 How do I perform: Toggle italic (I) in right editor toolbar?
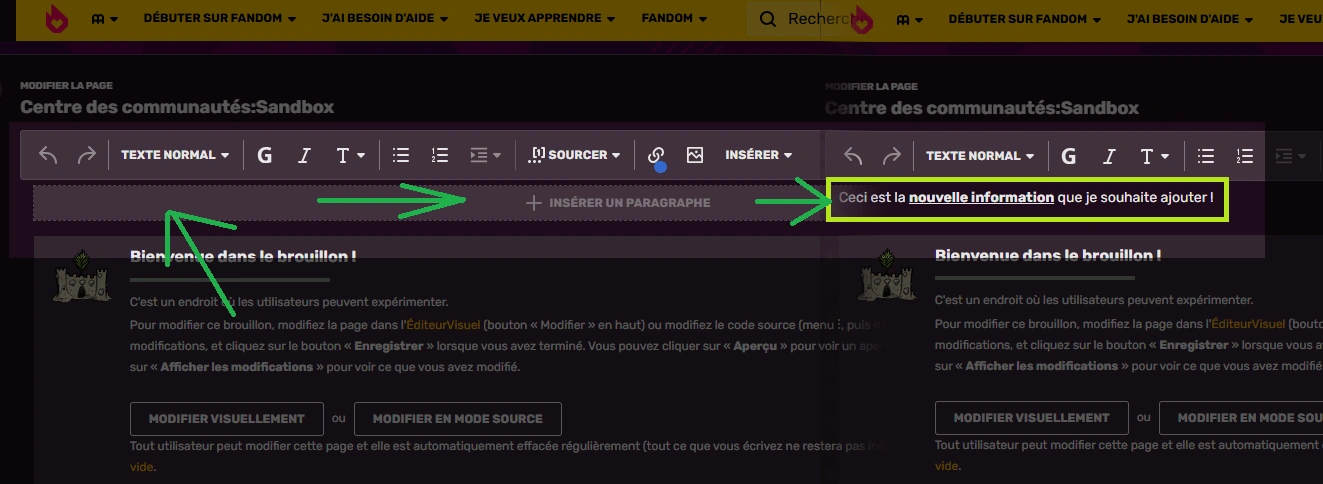(x=1109, y=156)
